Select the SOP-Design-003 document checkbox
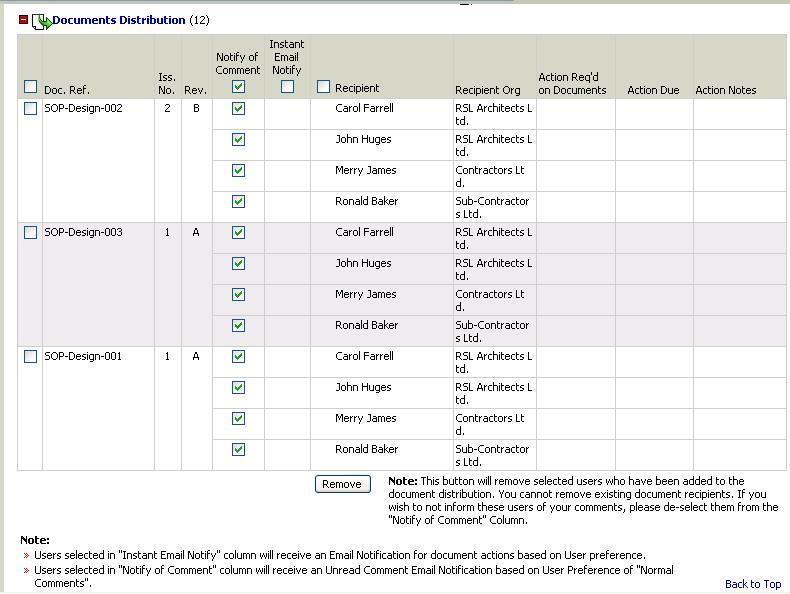The width and height of the screenshot is (790, 594). point(31,232)
